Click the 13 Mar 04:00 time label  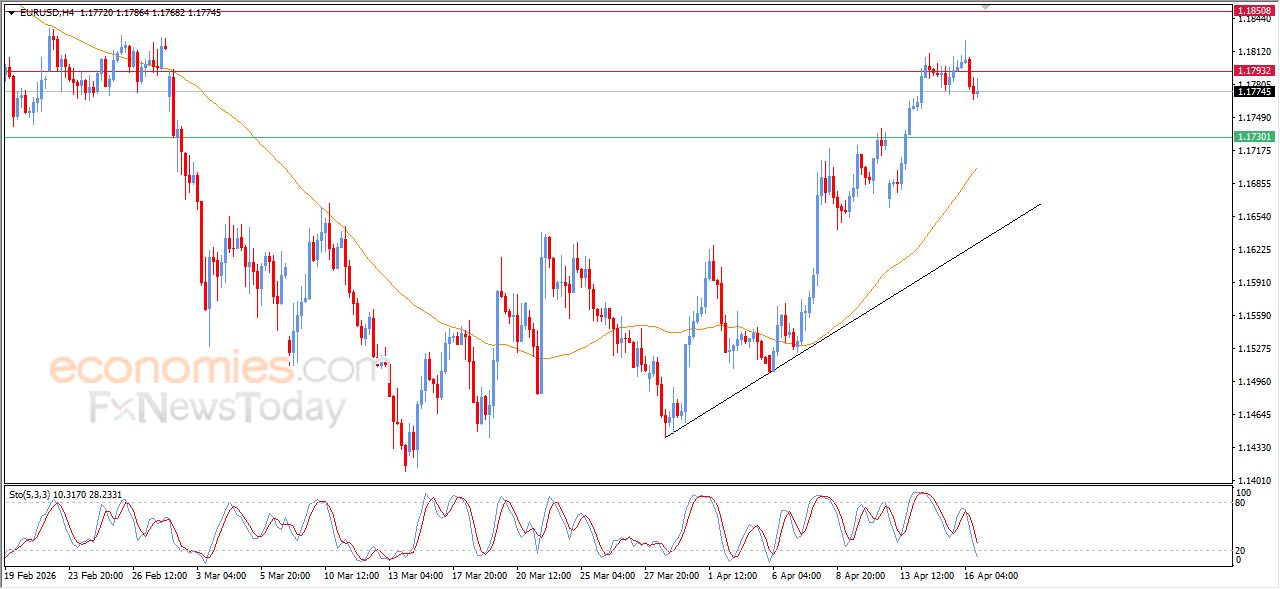tap(415, 576)
